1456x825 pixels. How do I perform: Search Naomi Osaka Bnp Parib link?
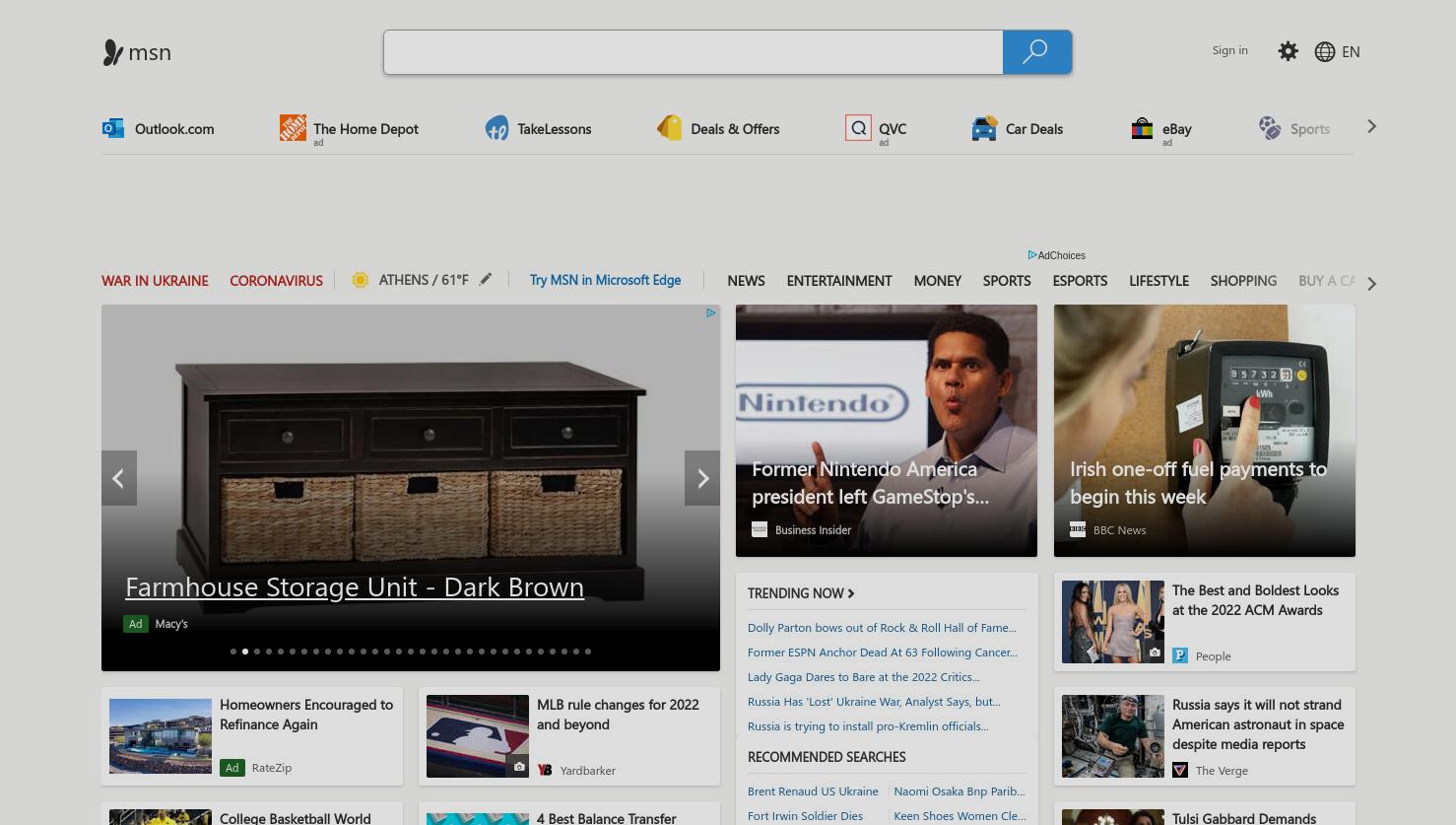click(960, 791)
